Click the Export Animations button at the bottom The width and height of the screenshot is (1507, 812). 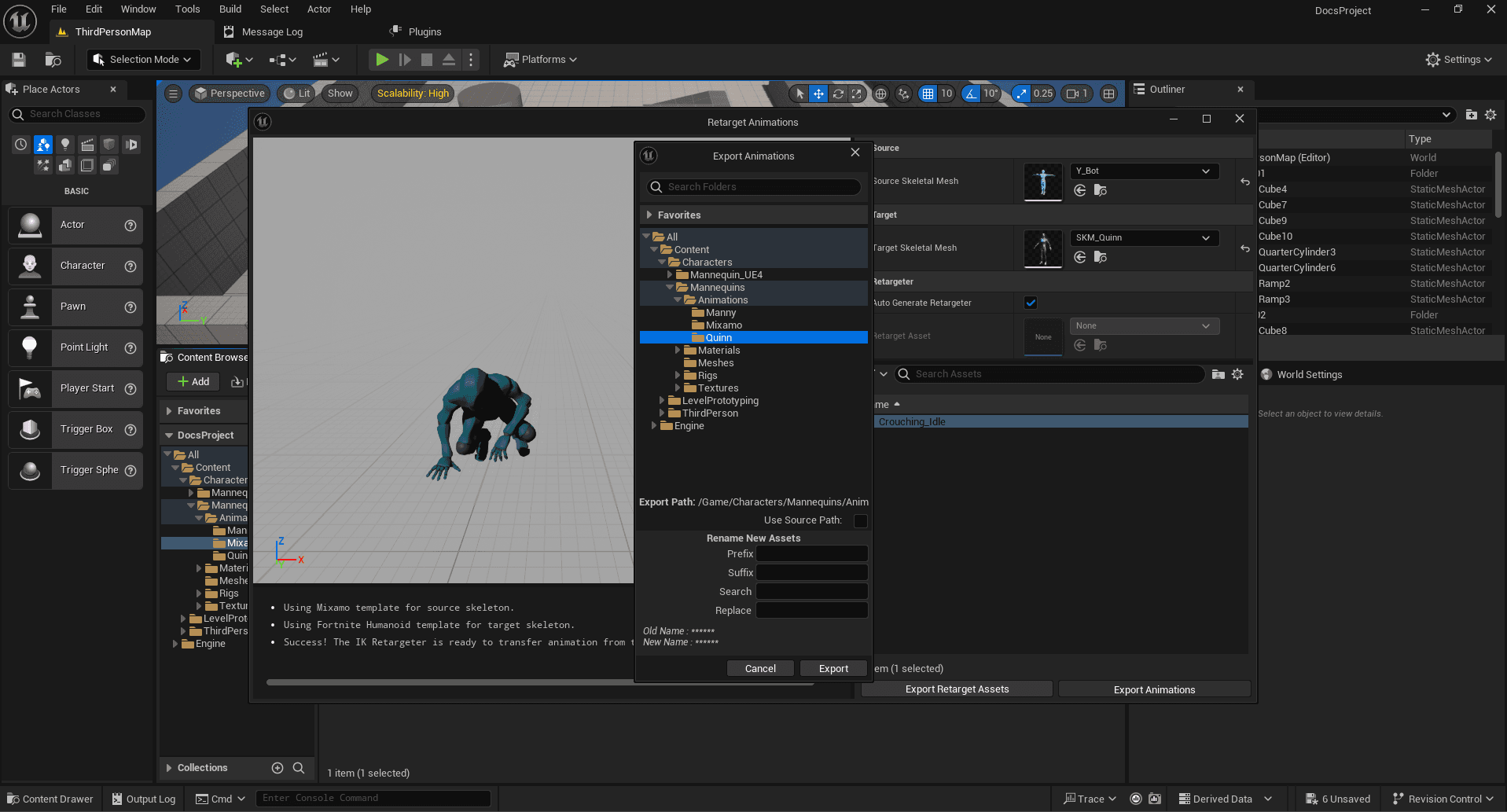1154,689
